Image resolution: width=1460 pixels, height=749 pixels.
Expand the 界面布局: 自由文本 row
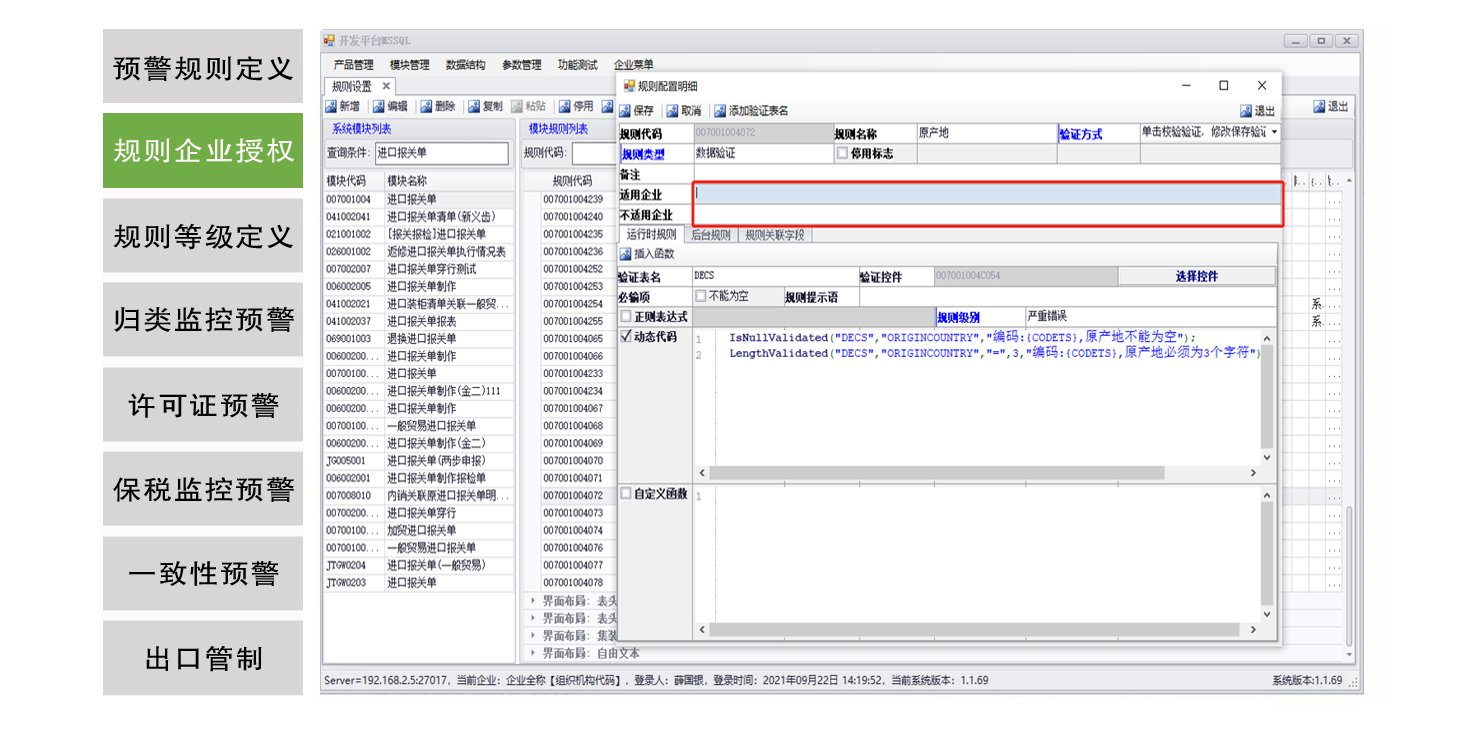533,653
